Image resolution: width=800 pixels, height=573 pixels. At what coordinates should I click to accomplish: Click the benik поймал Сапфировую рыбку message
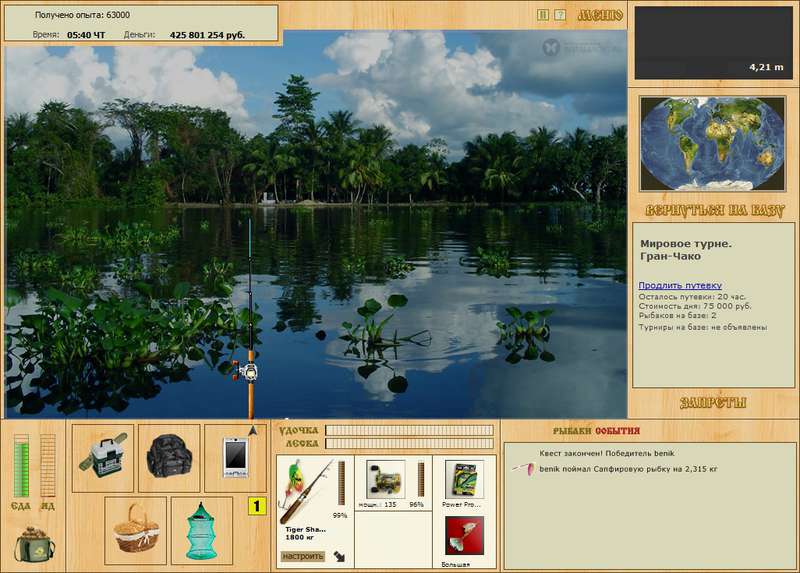628,468
